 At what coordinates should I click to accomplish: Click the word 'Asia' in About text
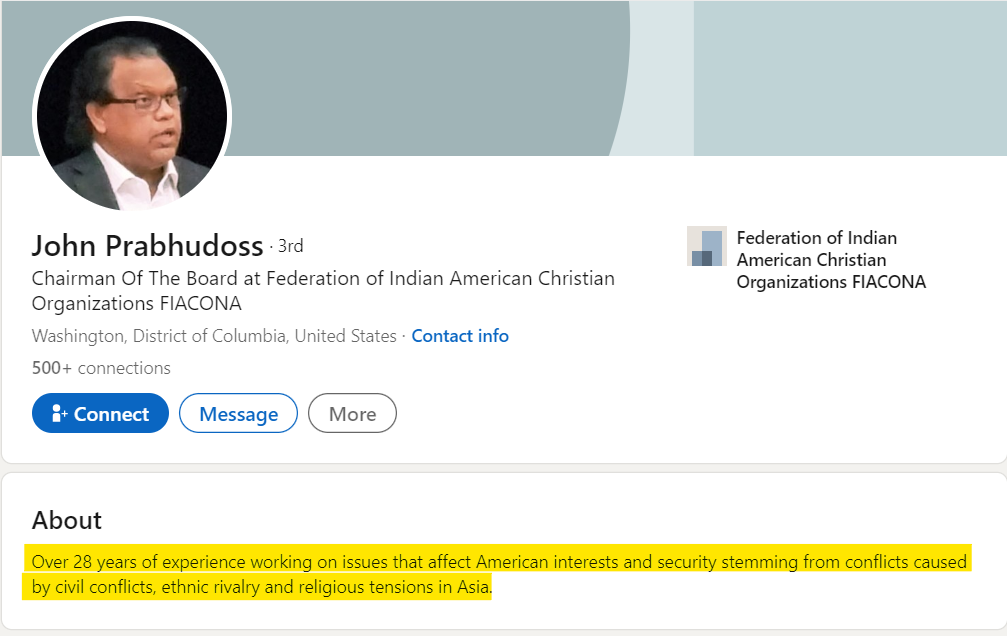click(473, 587)
